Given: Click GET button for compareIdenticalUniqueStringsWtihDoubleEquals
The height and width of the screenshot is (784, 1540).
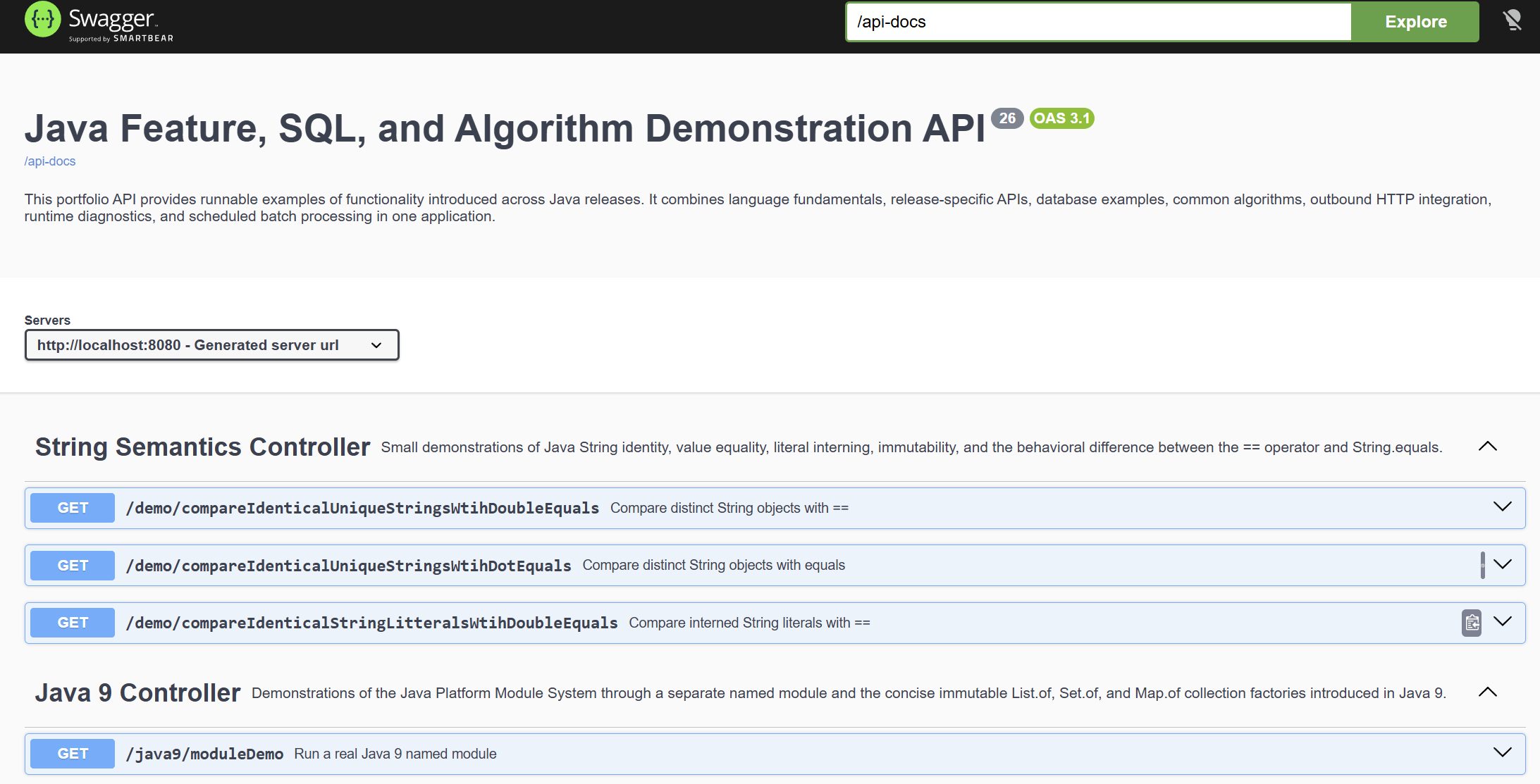Looking at the screenshot, I should pos(73,508).
